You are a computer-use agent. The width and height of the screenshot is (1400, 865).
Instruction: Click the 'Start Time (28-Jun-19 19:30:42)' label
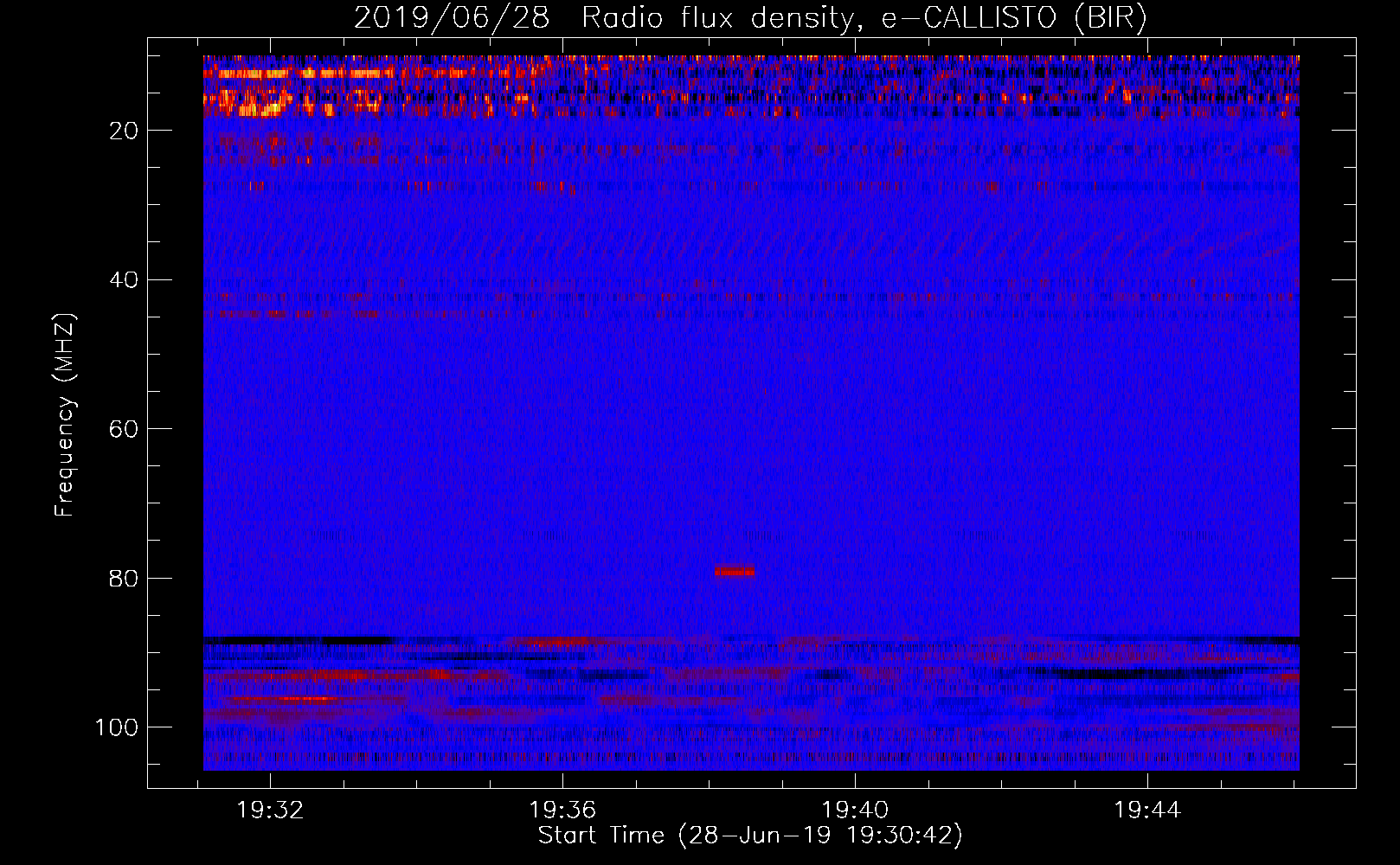[750, 836]
